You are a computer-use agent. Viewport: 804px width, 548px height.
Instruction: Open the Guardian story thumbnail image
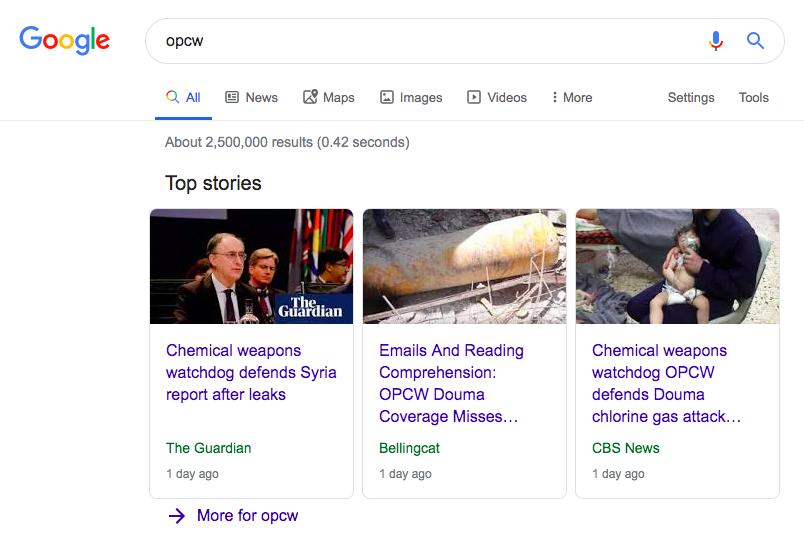point(251,266)
